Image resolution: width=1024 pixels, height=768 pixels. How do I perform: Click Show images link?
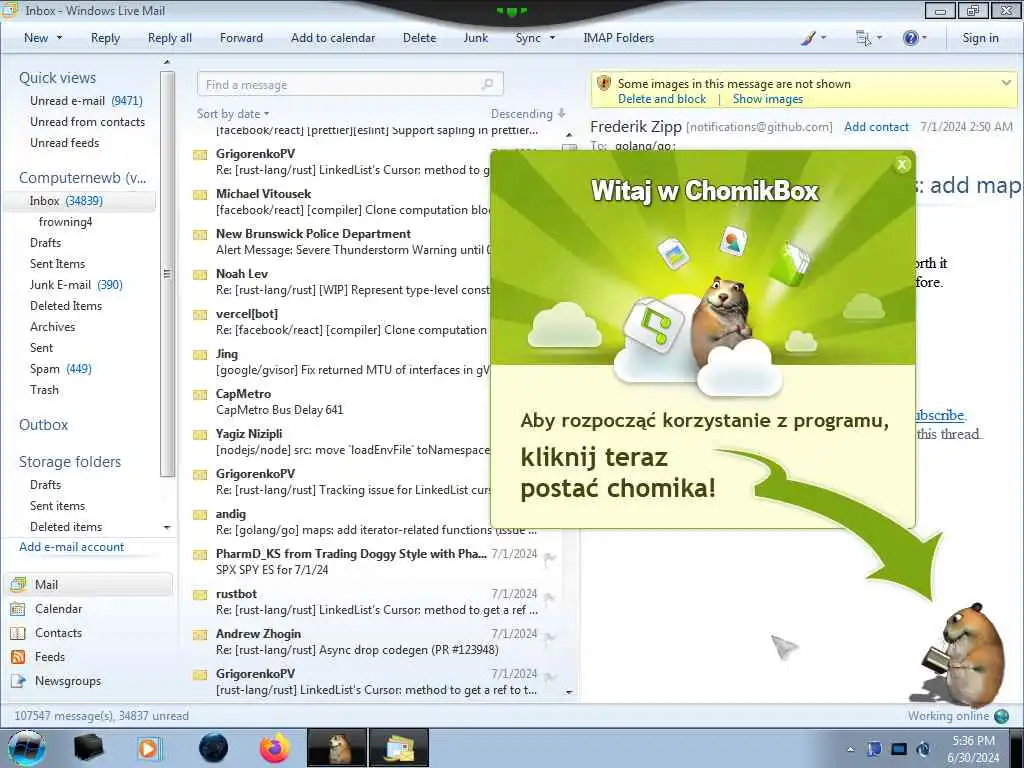[x=767, y=99]
